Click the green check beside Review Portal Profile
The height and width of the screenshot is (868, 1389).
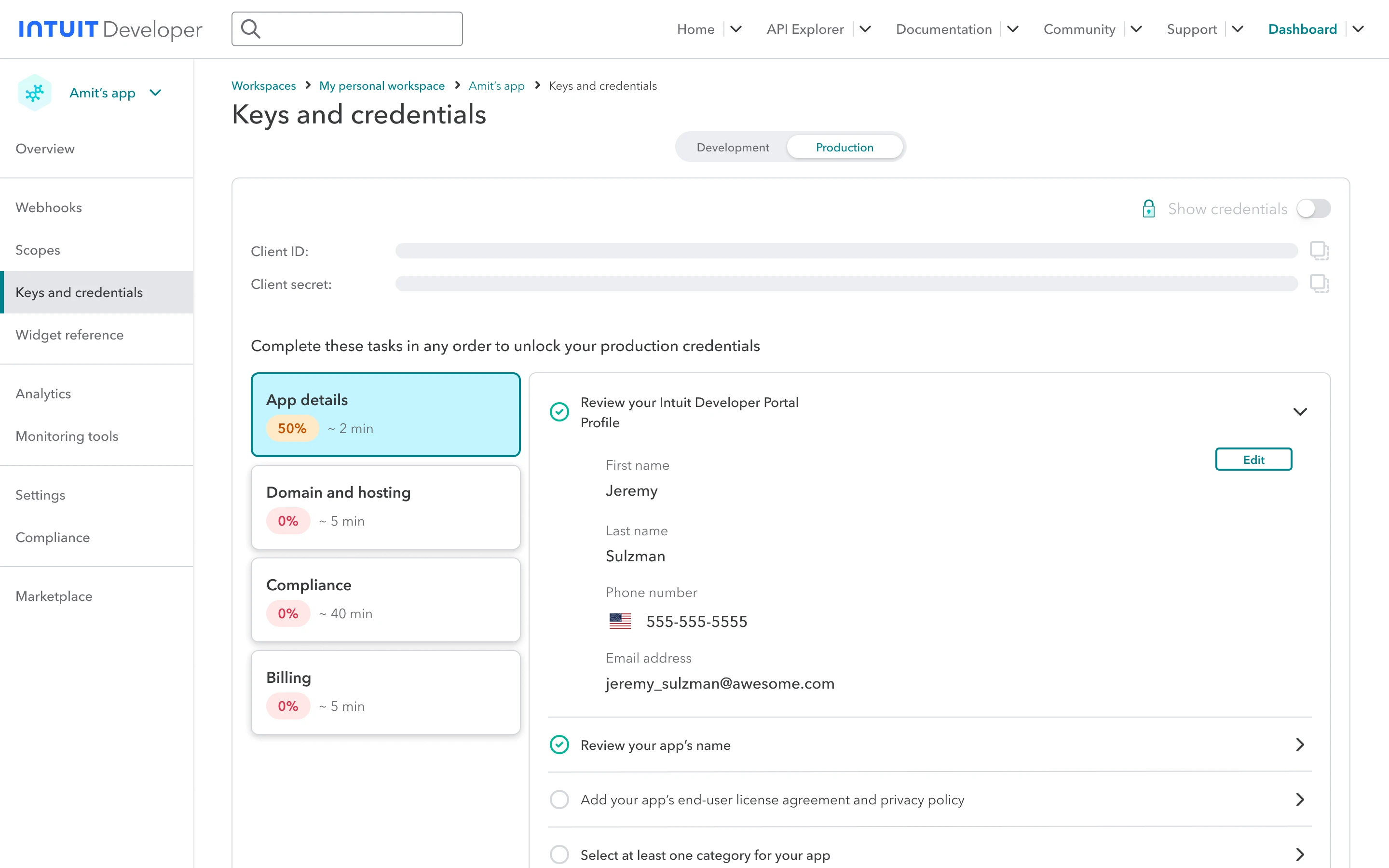tap(559, 412)
